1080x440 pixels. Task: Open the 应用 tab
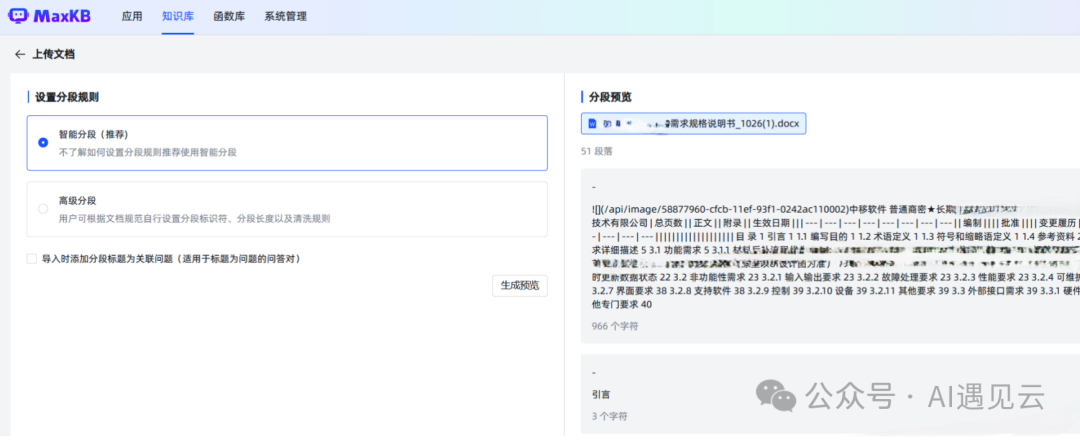(x=132, y=17)
